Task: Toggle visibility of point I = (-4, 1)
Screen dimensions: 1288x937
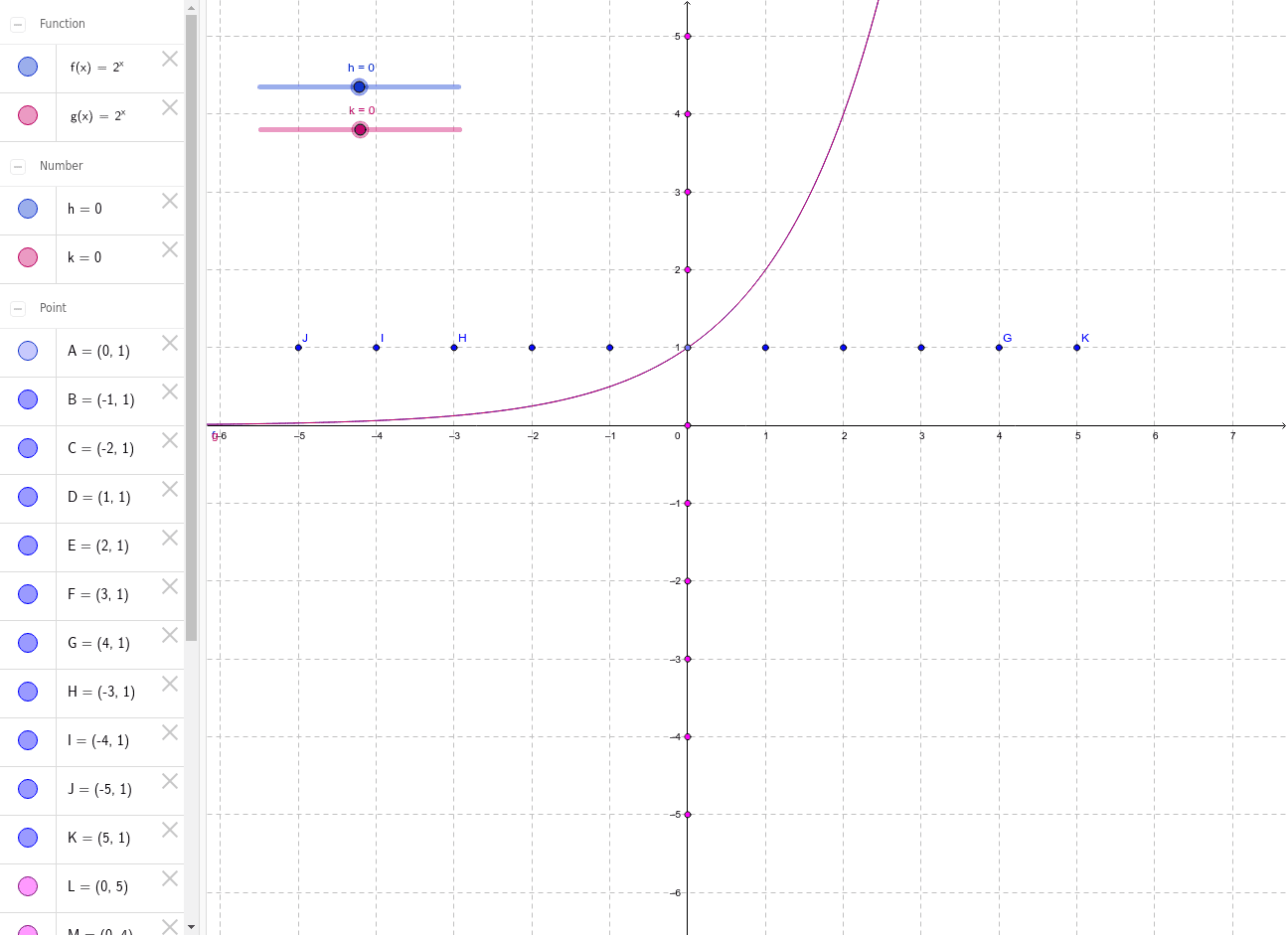Action: click(x=28, y=740)
